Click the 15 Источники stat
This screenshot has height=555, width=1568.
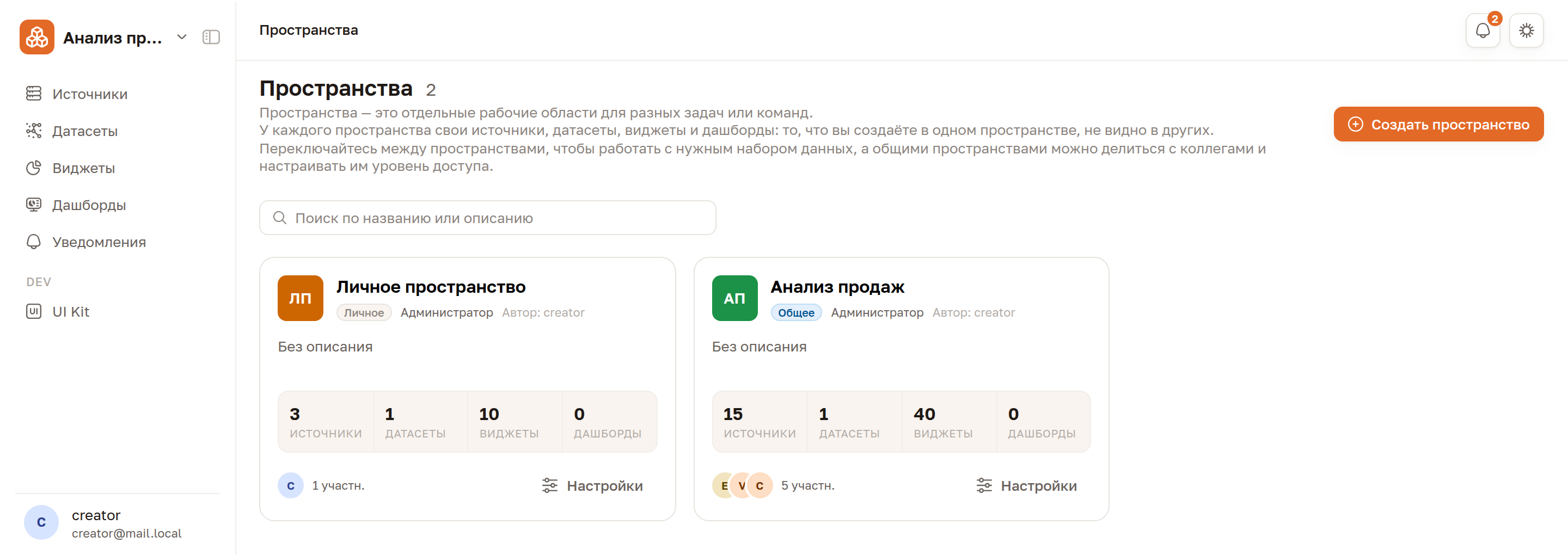coord(759,422)
